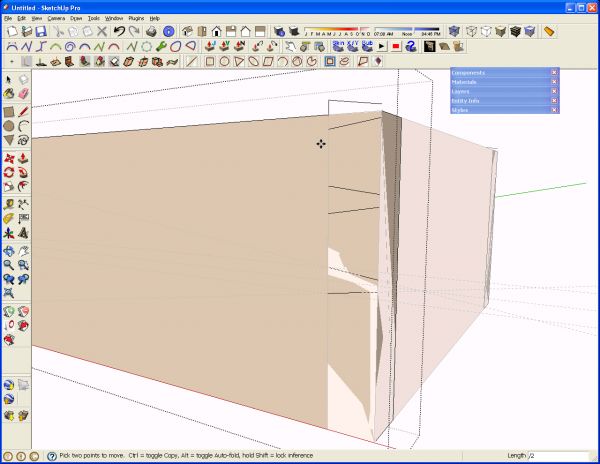Image resolution: width=600 pixels, height=464 pixels.
Task: Activate the Orbit camera tool
Action: 9,251
